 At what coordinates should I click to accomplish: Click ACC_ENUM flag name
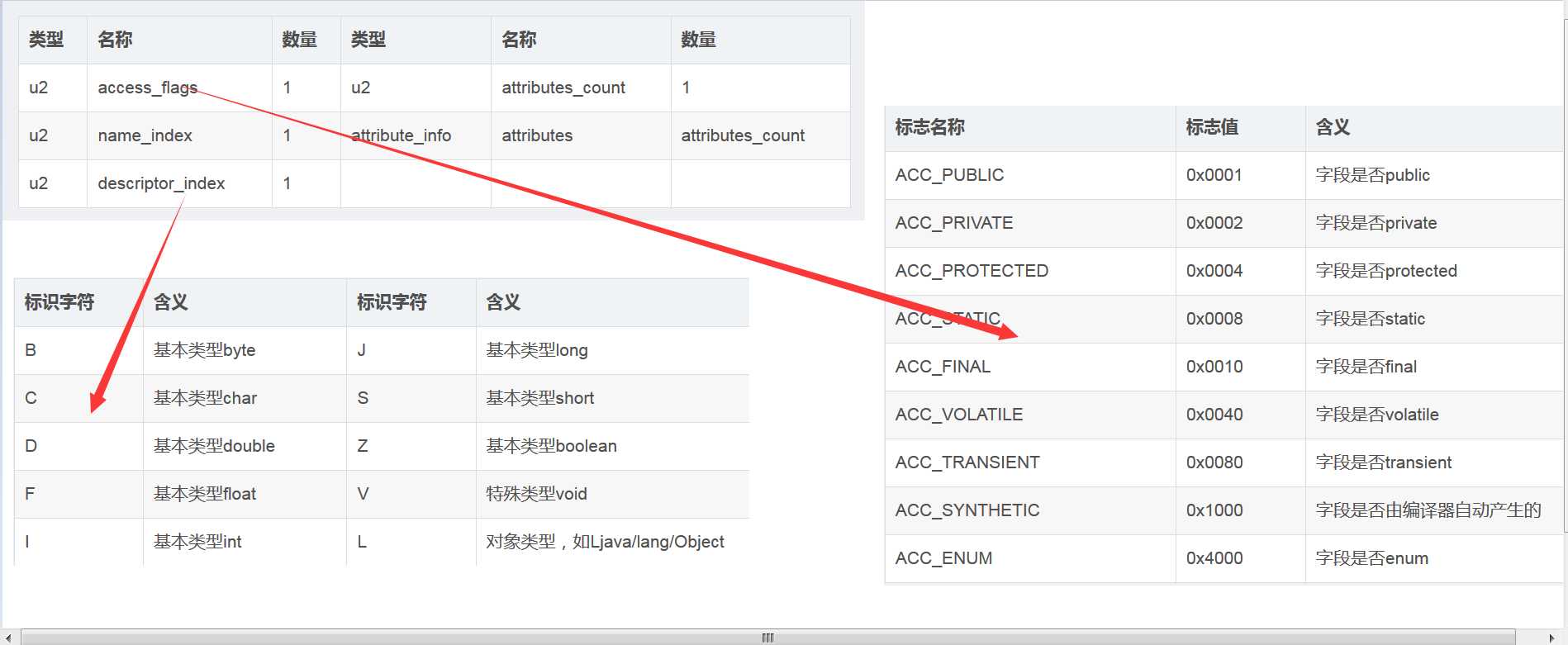click(x=943, y=558)
